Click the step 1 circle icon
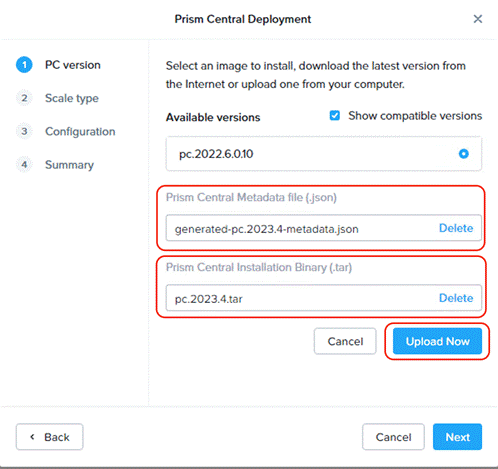Image resolution: width=498 pixels, height=469 pixels. pyautogui.click(x=24, y=65)
